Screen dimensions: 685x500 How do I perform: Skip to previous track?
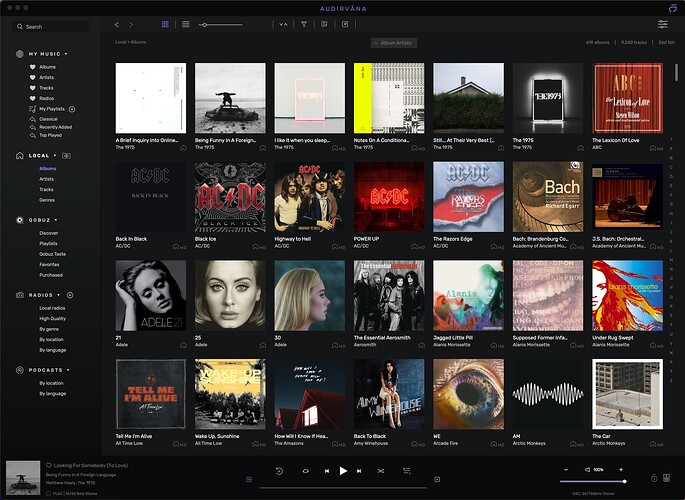[327, 471]
